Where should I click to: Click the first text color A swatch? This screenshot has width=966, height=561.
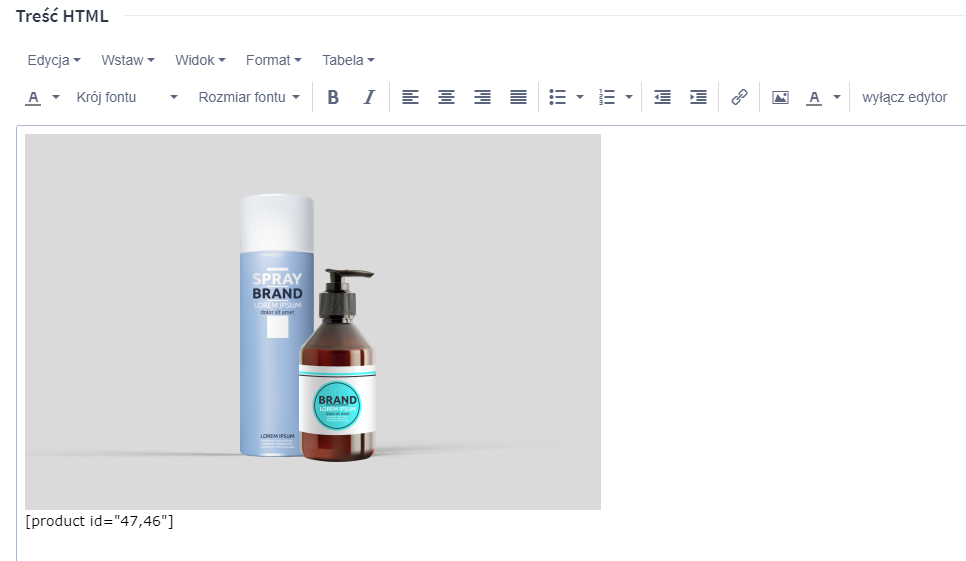tap(33, 97)
